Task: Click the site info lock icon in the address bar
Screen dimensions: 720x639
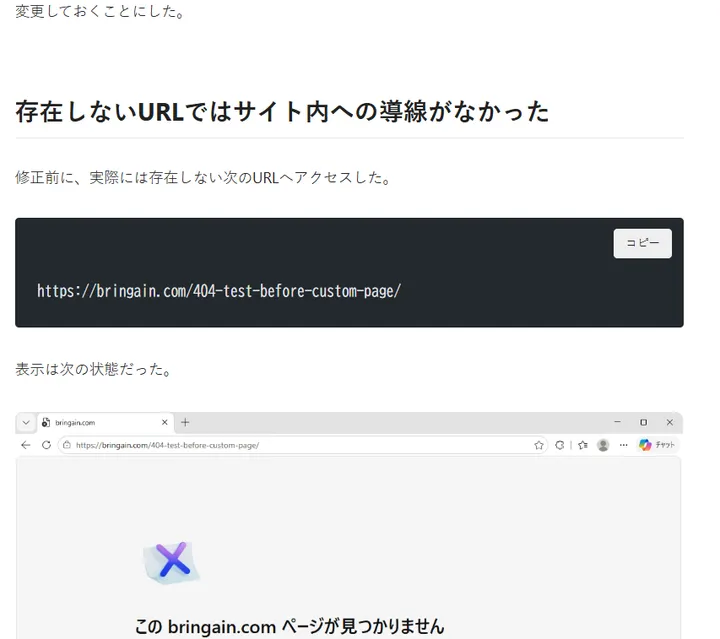Action: tap(67, 445)
